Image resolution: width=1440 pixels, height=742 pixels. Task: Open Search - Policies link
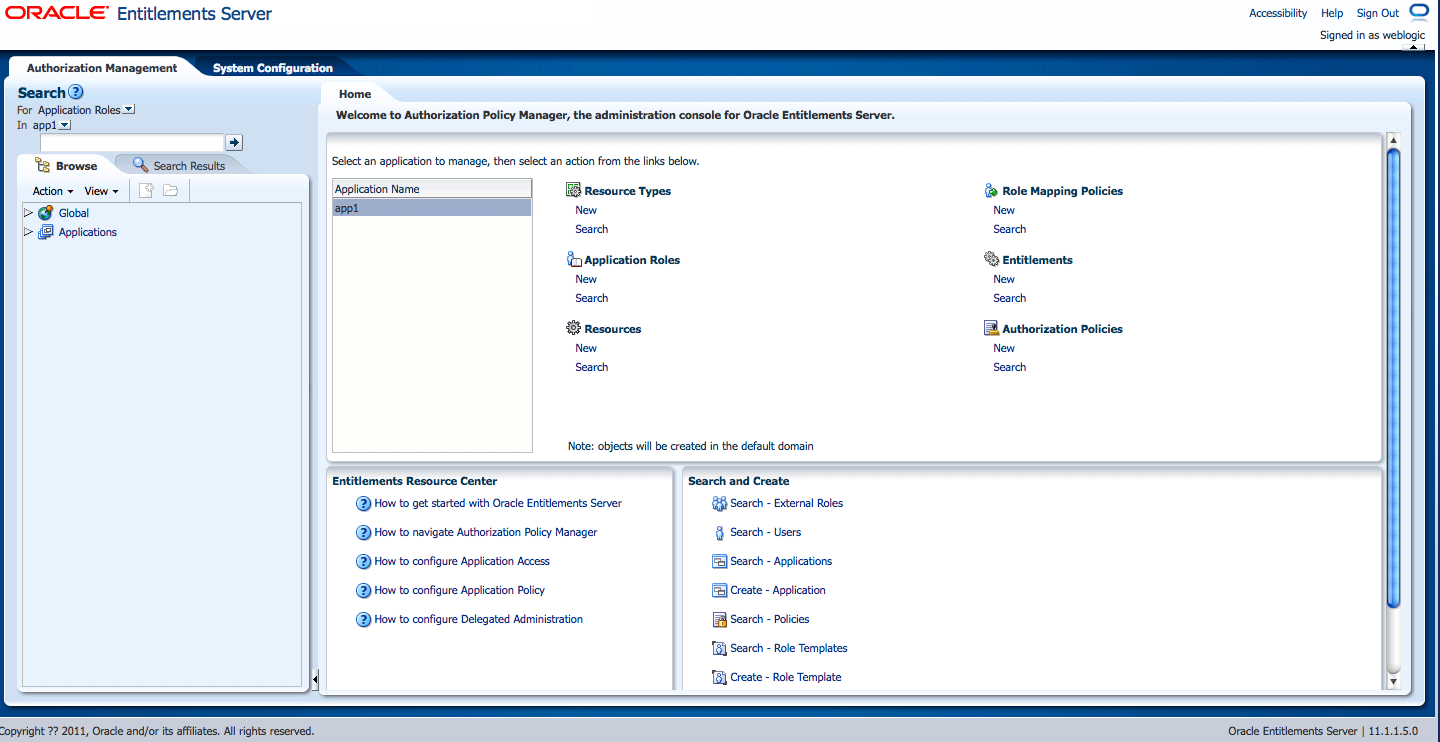[x=770, y=619]
